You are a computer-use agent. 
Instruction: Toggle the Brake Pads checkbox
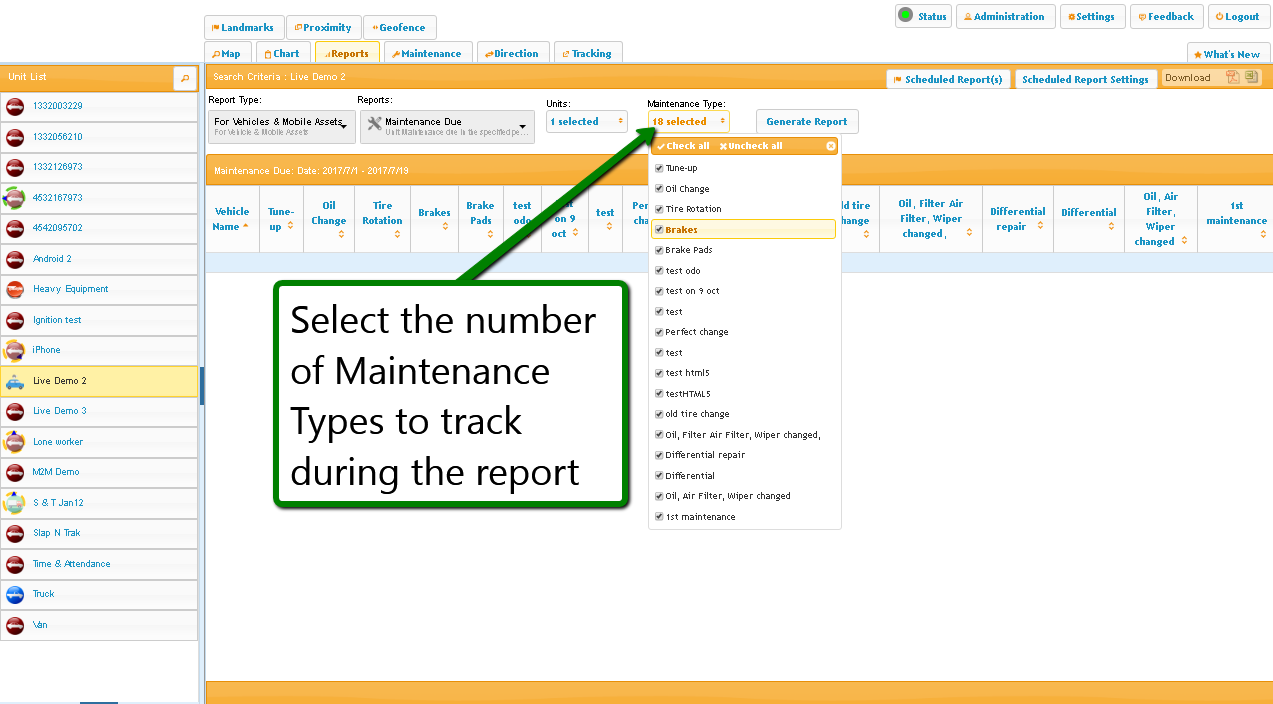[x=659, y=250]
